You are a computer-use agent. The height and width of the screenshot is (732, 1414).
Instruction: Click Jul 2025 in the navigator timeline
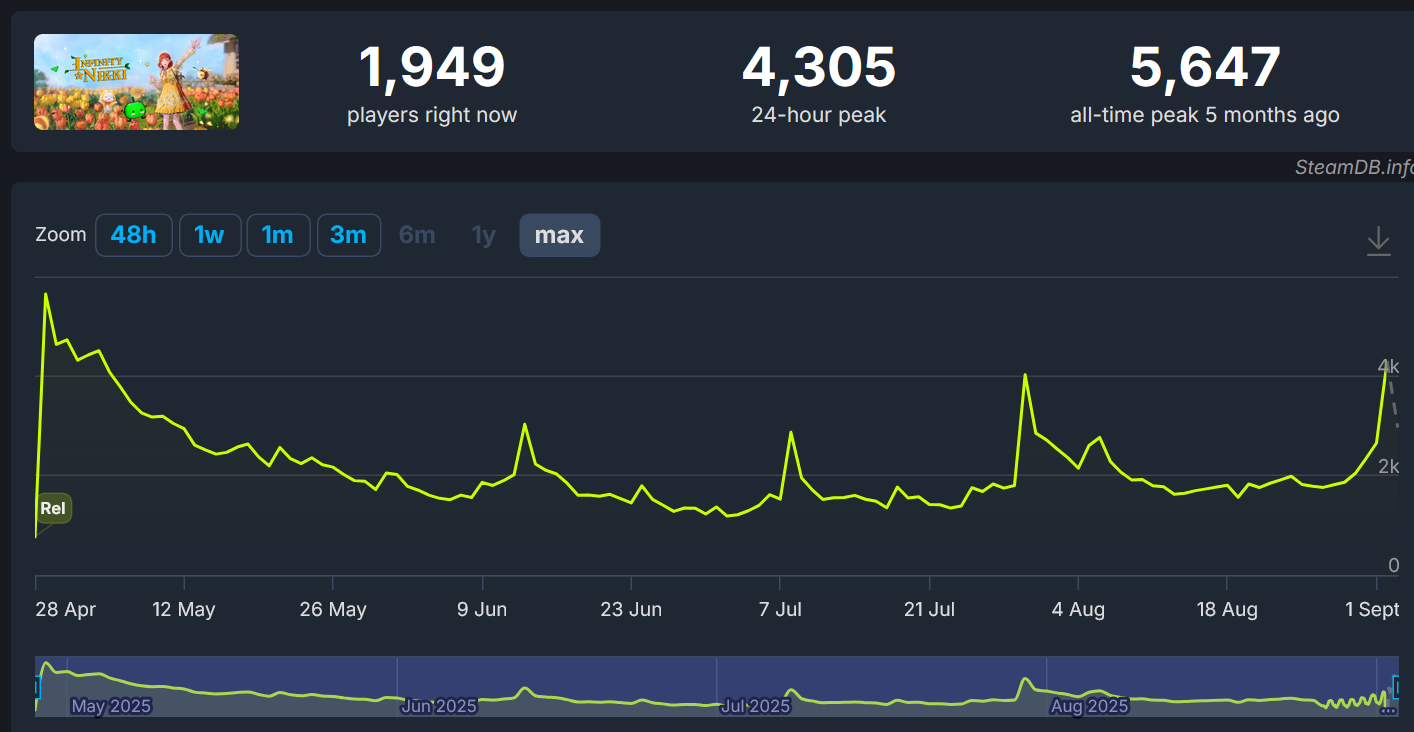point(756,707)
